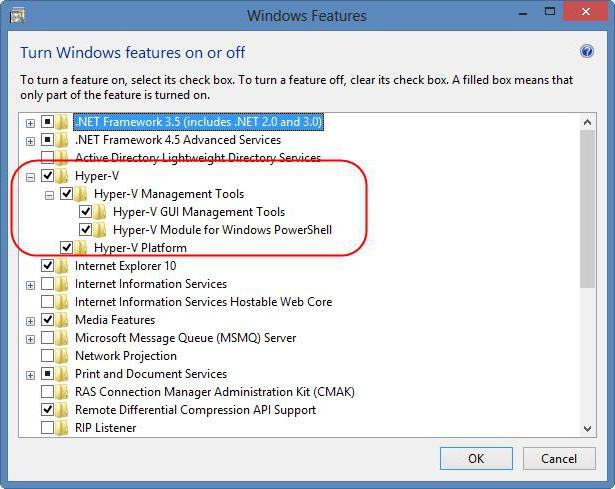Enable the Network Projection checkbox
The image size is (615, 489).
point(48,356)
